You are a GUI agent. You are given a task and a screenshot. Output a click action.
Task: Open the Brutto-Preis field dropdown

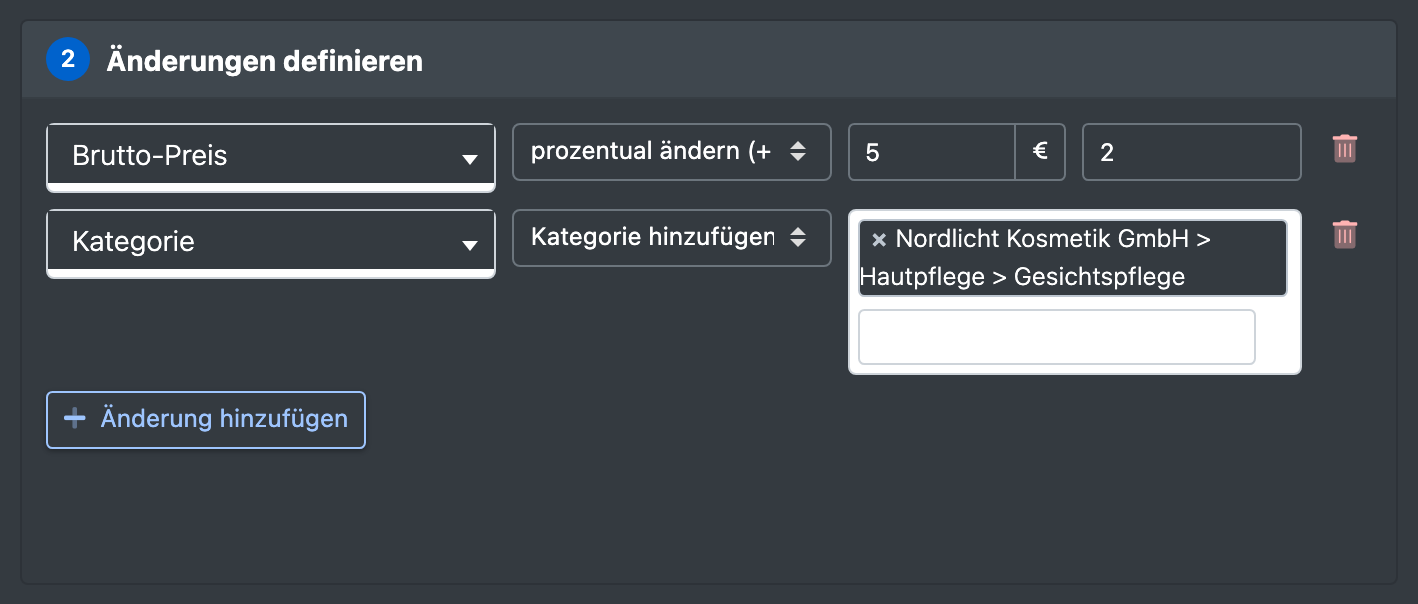coord(271,157)
